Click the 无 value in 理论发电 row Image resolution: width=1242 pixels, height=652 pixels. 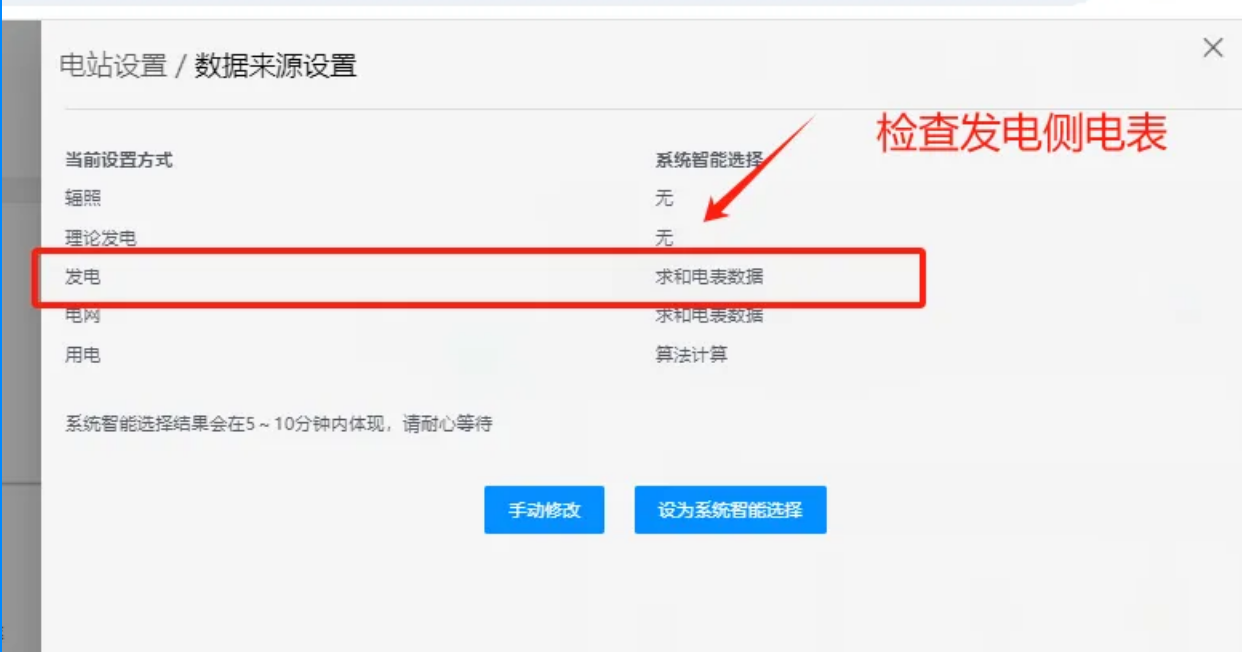[x=664, y=238]
